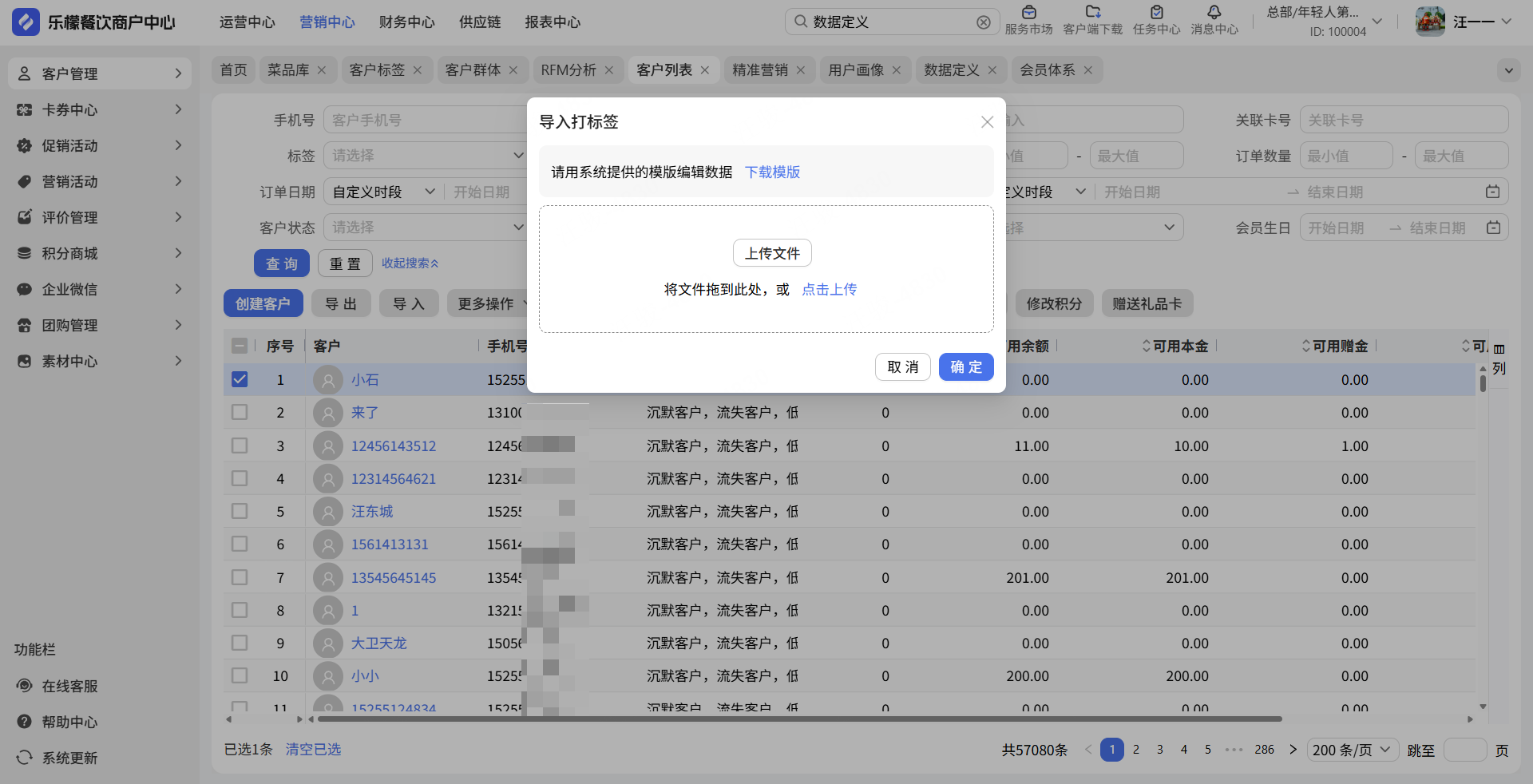
Task: Uncheck the row 1 小石 checkbox
Action: [x=240, y=379]
